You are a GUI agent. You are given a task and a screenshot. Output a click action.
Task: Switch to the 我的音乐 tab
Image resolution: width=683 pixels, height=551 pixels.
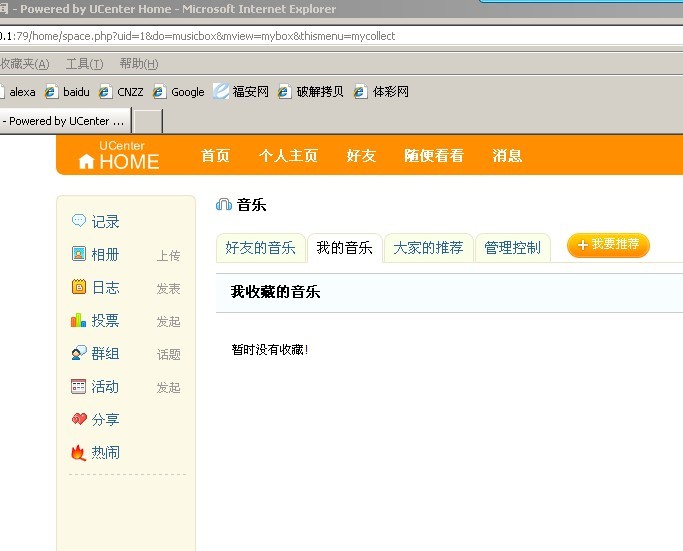pyautogui.click(x=345, y=248)
